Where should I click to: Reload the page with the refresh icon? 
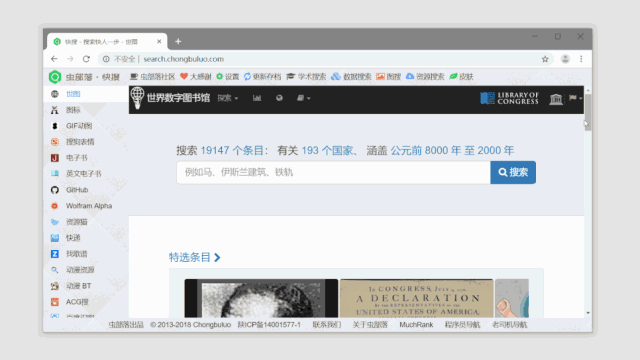[x=86, y=59]
